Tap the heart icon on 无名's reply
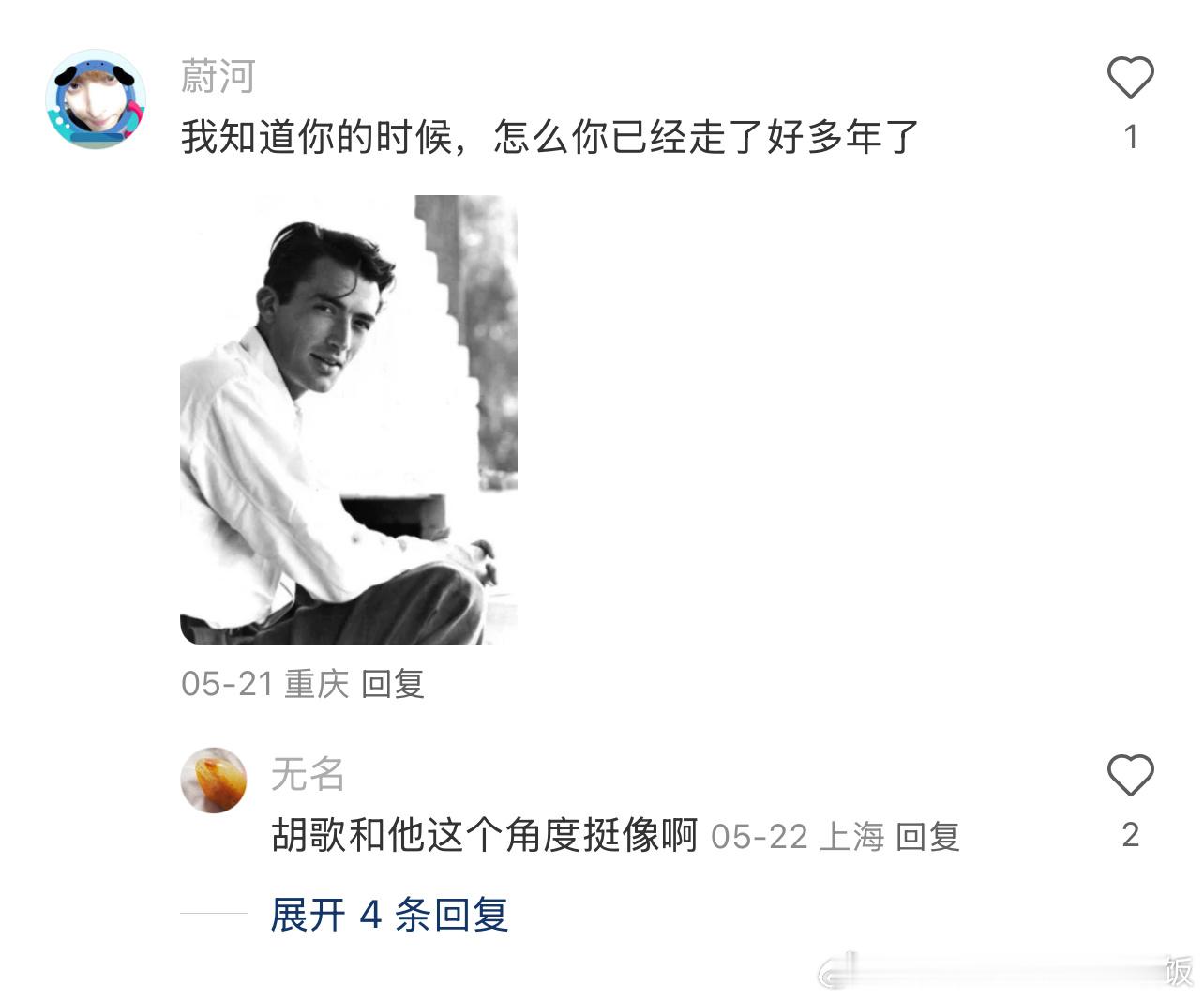This screenshot has width=1204, height=1001. [1130, 775]
